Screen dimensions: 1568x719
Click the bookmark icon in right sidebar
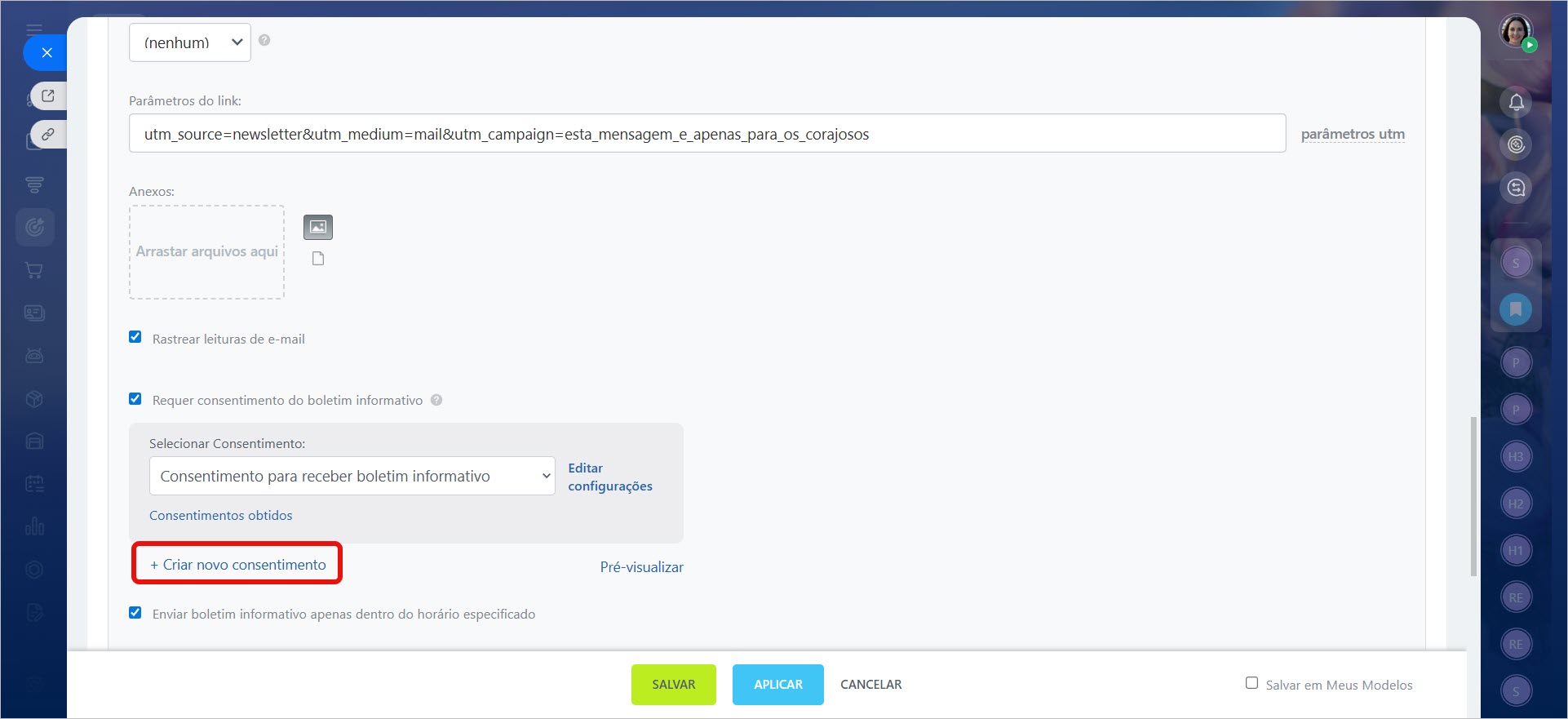[x=1516, y=309]
